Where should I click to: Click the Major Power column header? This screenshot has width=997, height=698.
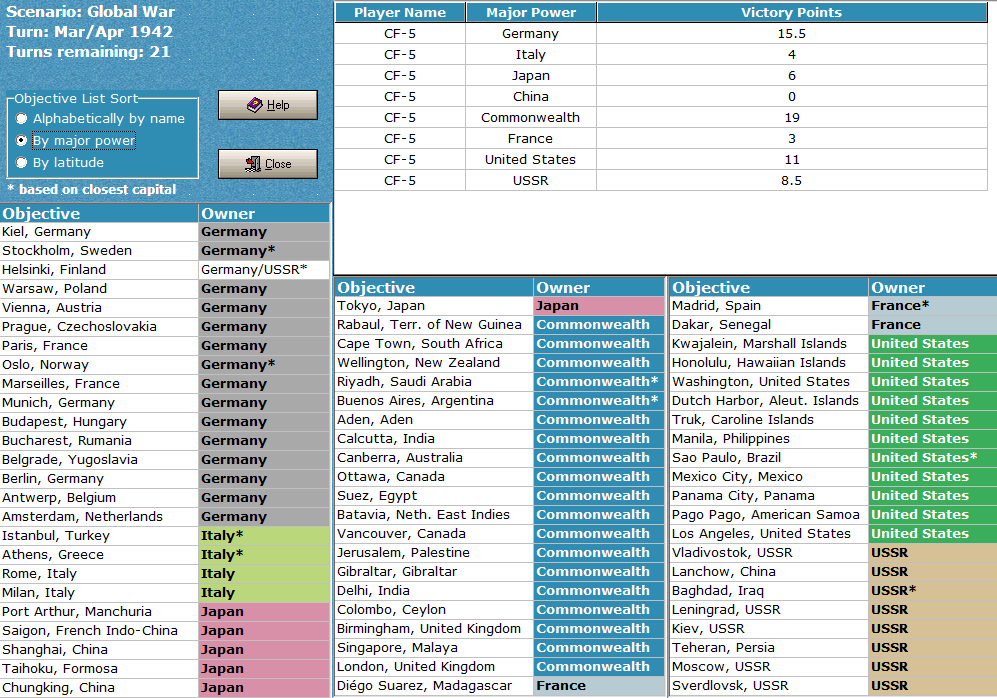pyautogui.click(x=531, y=13)
